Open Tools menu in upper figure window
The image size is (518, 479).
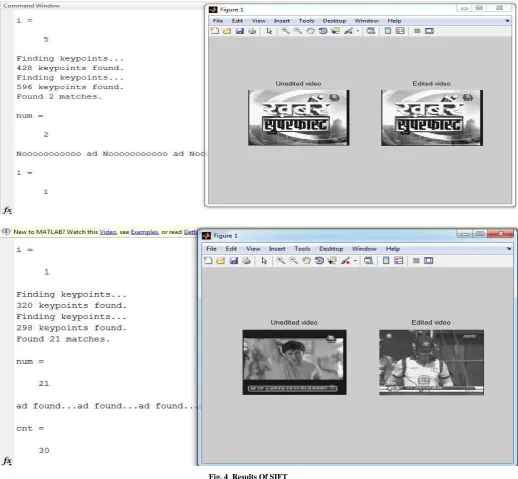click(x=306, y=21)
